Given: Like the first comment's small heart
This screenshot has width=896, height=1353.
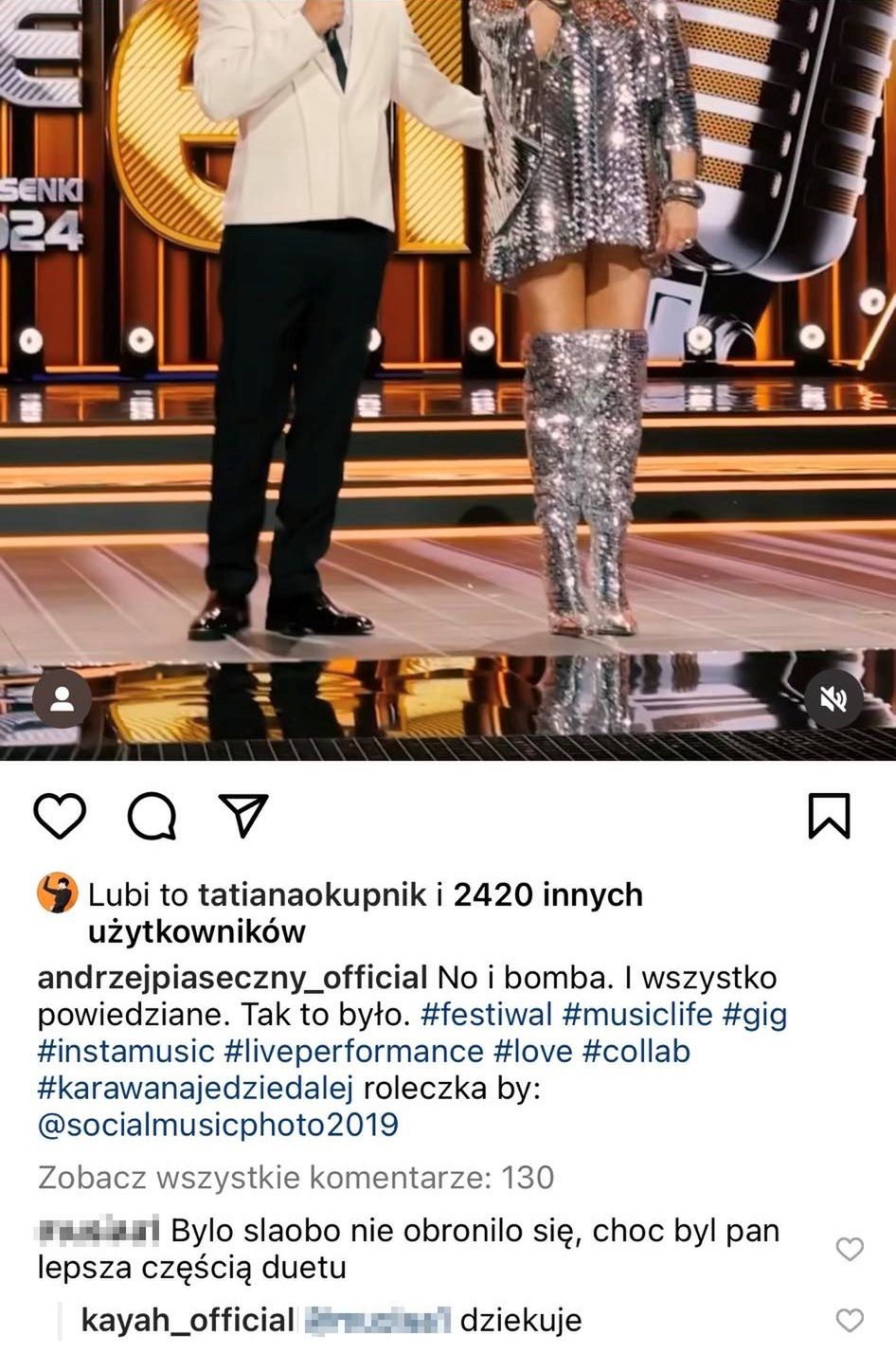Looking at the screenshot, I should tap(850, 1249).
